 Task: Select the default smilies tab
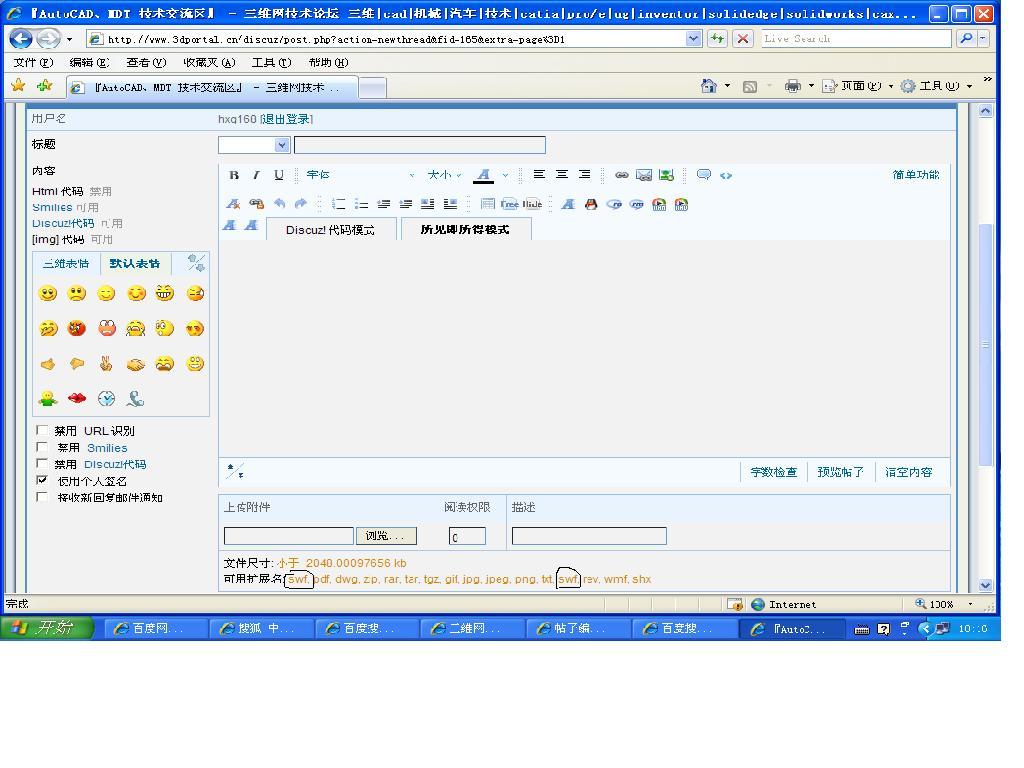(x=135, y=264)
